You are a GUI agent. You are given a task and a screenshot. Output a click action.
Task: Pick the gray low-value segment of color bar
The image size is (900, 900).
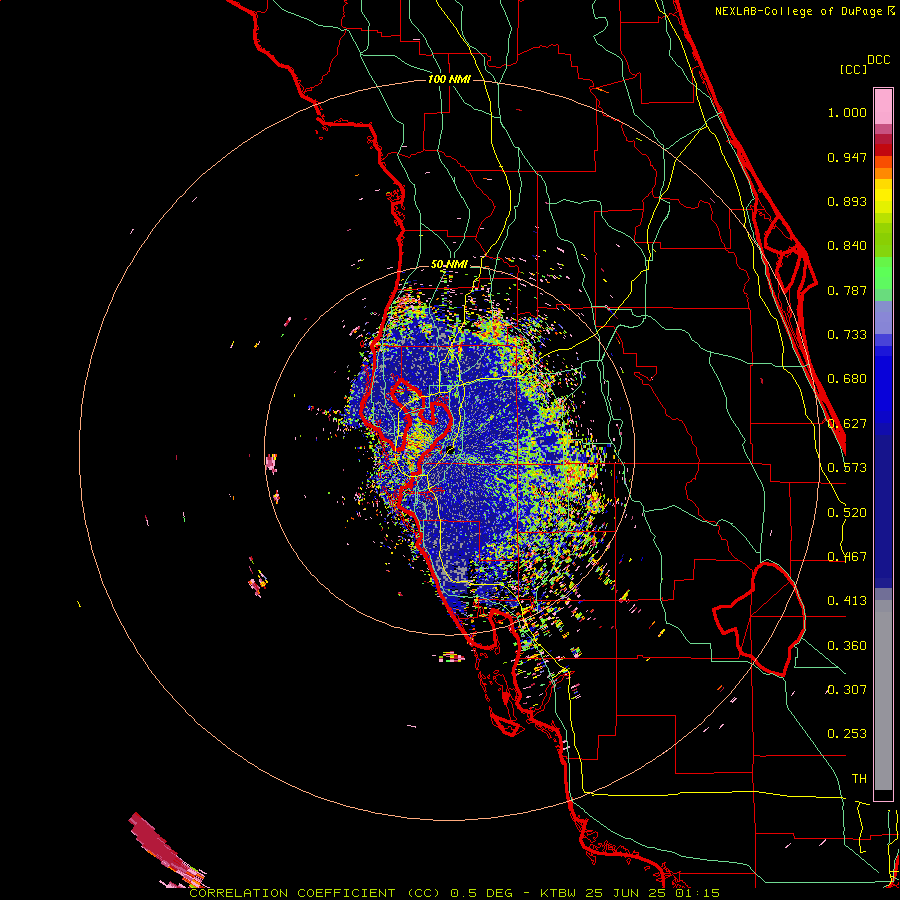[x=883, y=695]
